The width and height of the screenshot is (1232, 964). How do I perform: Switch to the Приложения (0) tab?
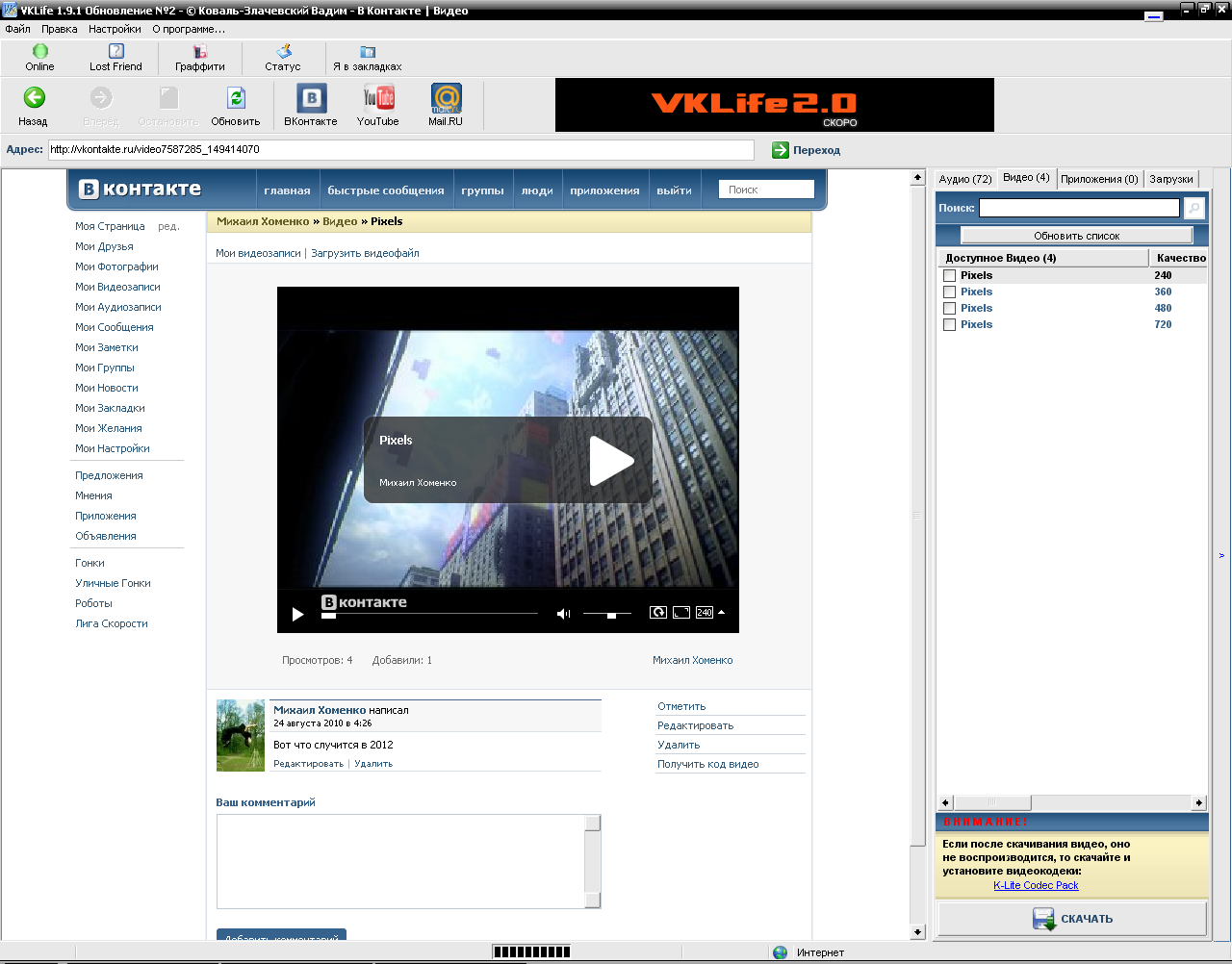(x=1099, y=179)
